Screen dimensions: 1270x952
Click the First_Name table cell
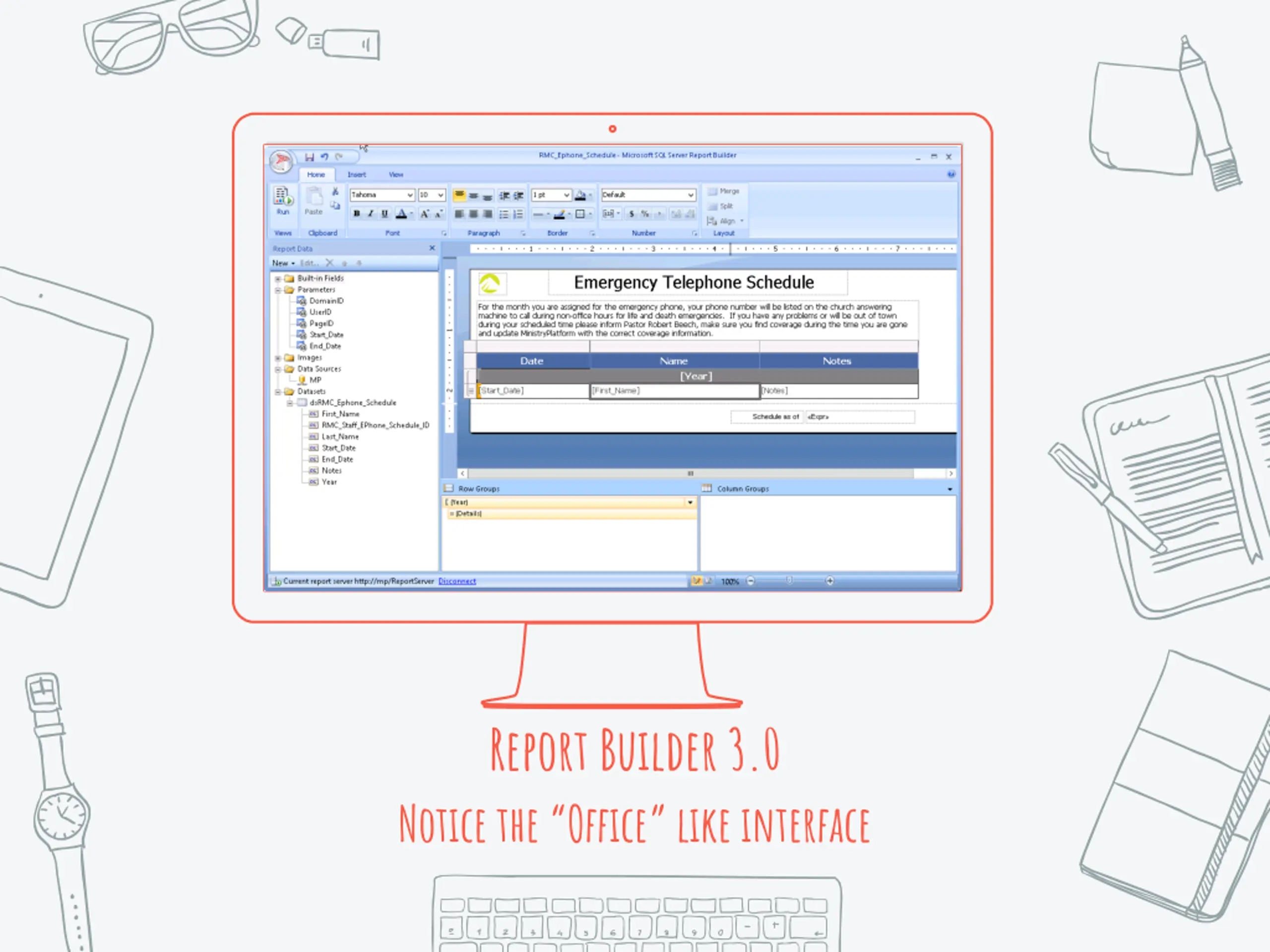(675, 391)
